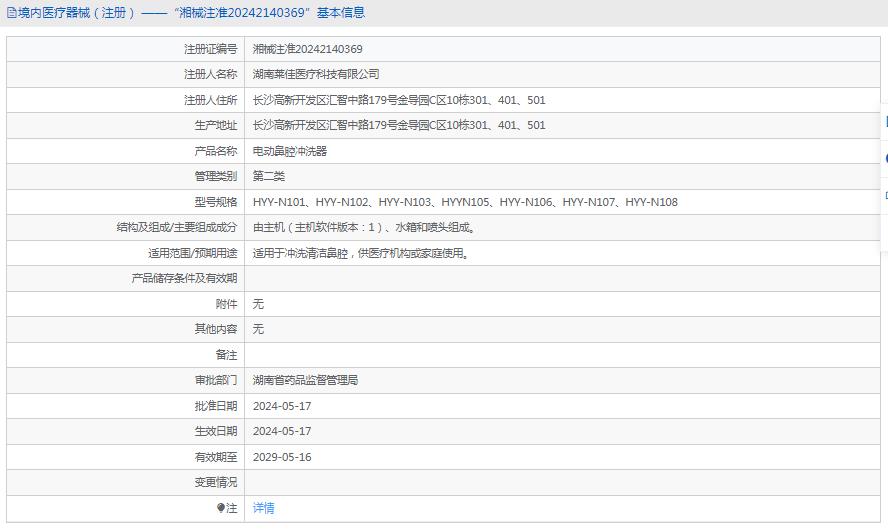Select management class value 第二类
This screenshot has width=888, height=530.
pos(268,176)
